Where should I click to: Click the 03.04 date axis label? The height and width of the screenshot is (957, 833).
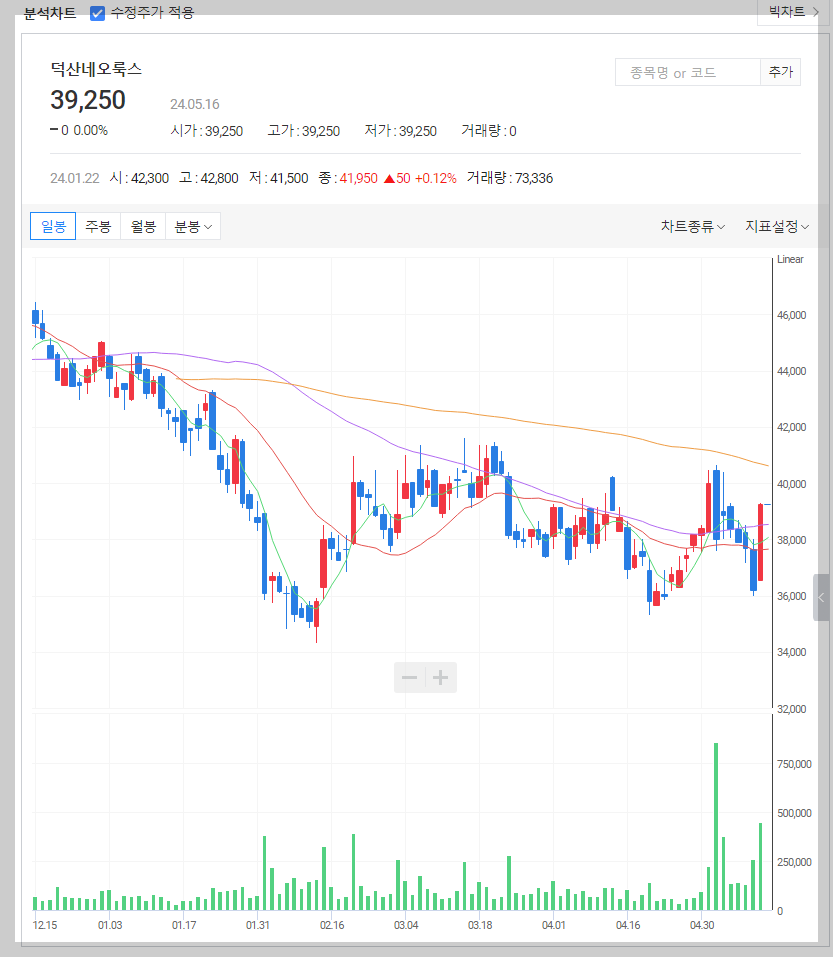(x=406, y=925)
